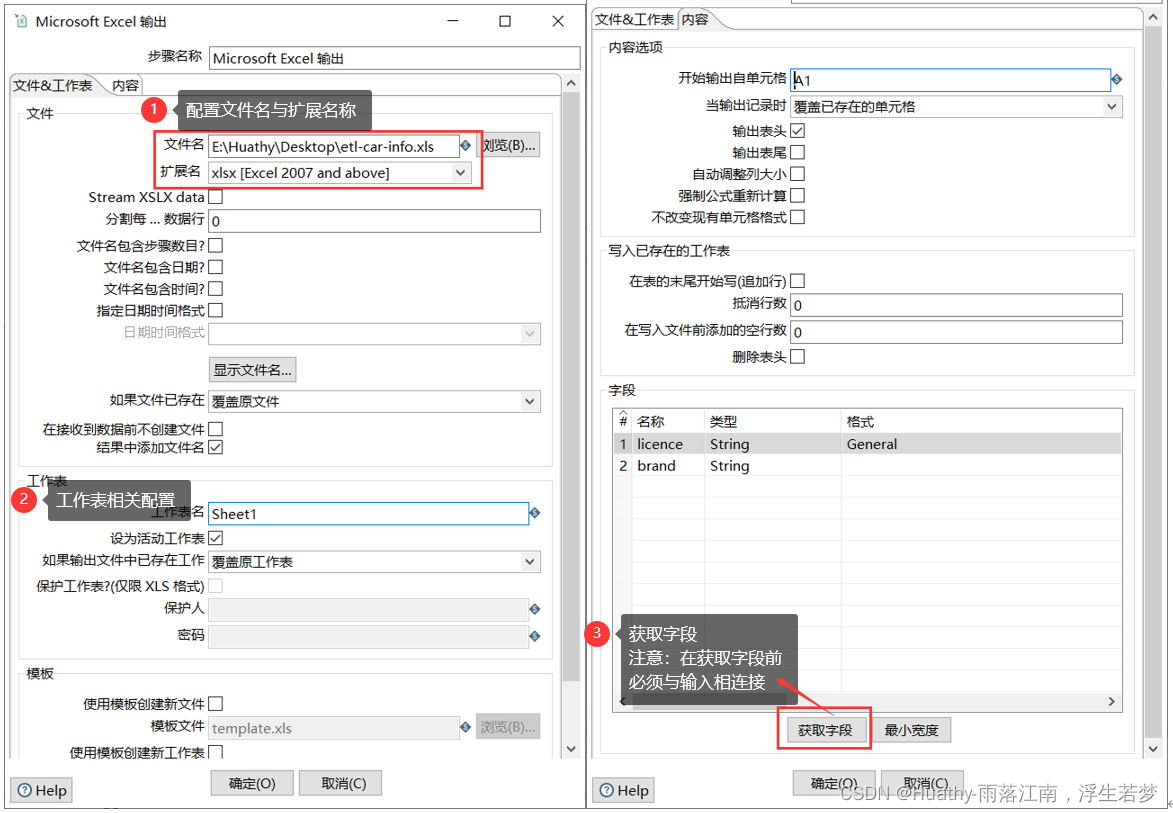This screenshot has height=813, width=1173.
Task: Click General format cell of licence row
Action: [x=981, y=444]
